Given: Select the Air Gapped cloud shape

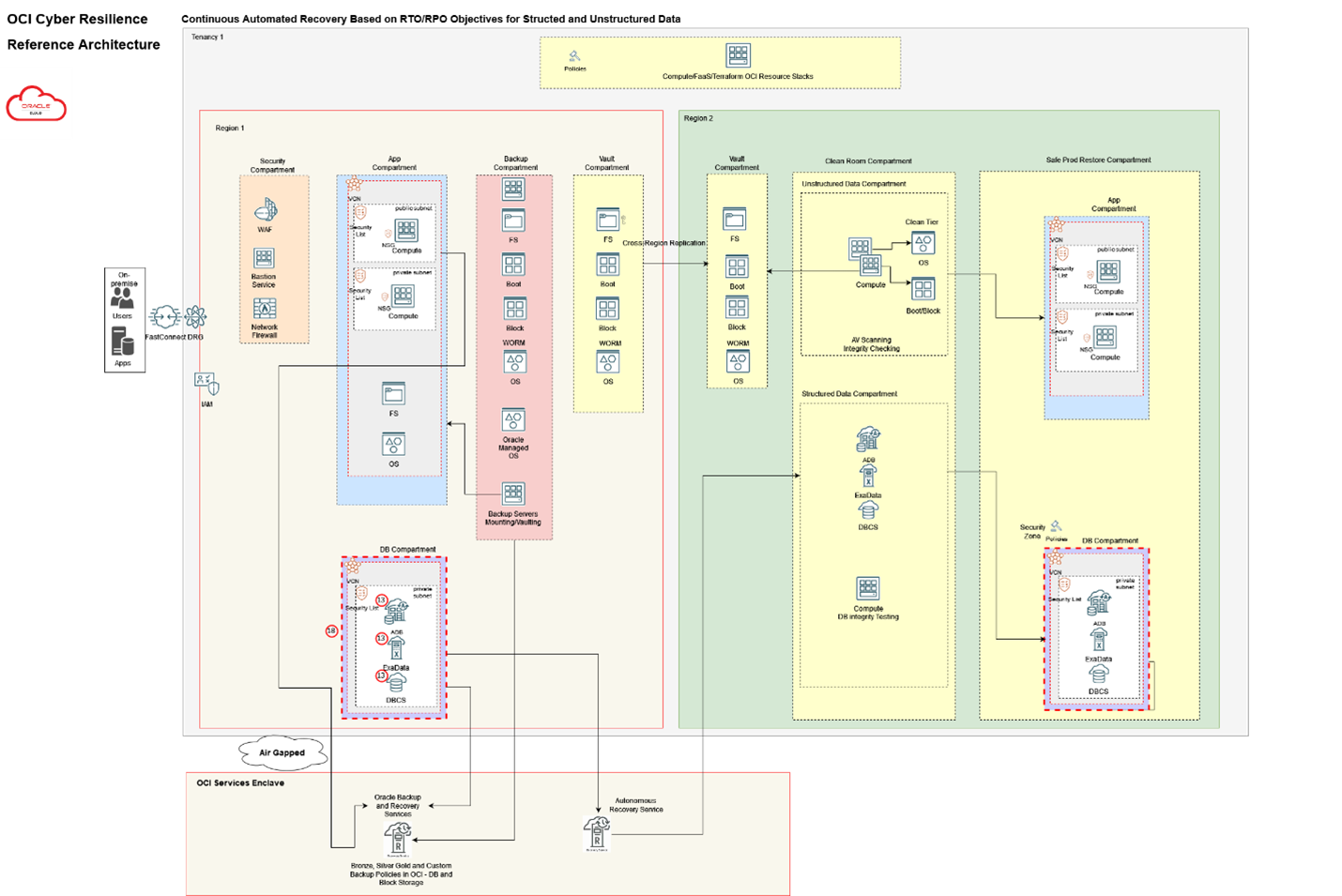Looking at the screenshot, I should click(284, 752).
